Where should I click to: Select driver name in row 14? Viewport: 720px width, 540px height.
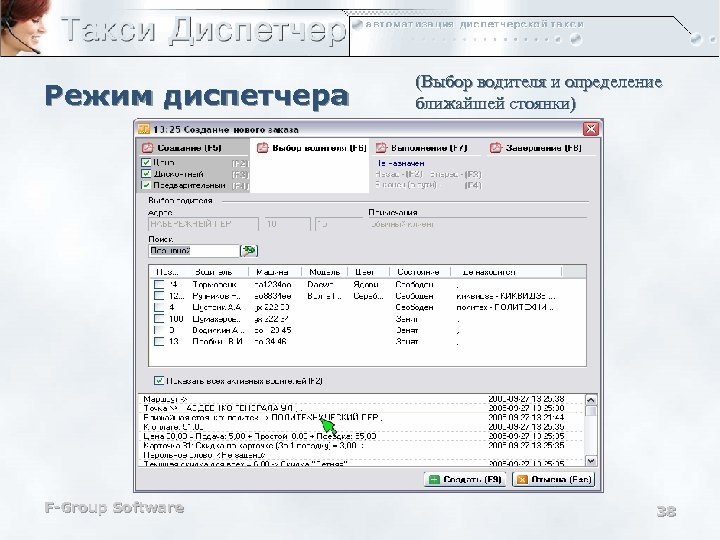coord(214,285)
